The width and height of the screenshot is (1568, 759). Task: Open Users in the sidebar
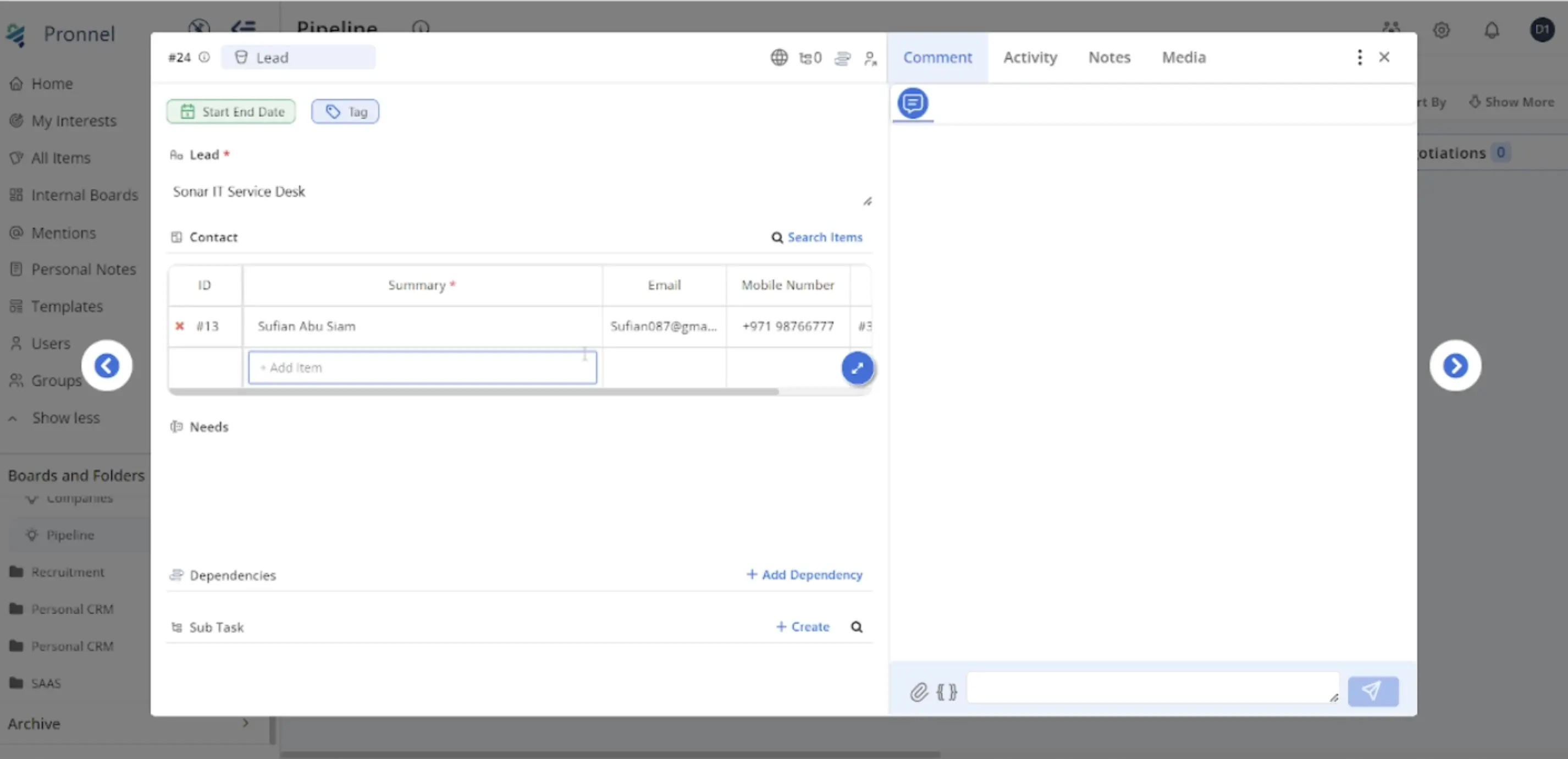(x=40, y=344)
